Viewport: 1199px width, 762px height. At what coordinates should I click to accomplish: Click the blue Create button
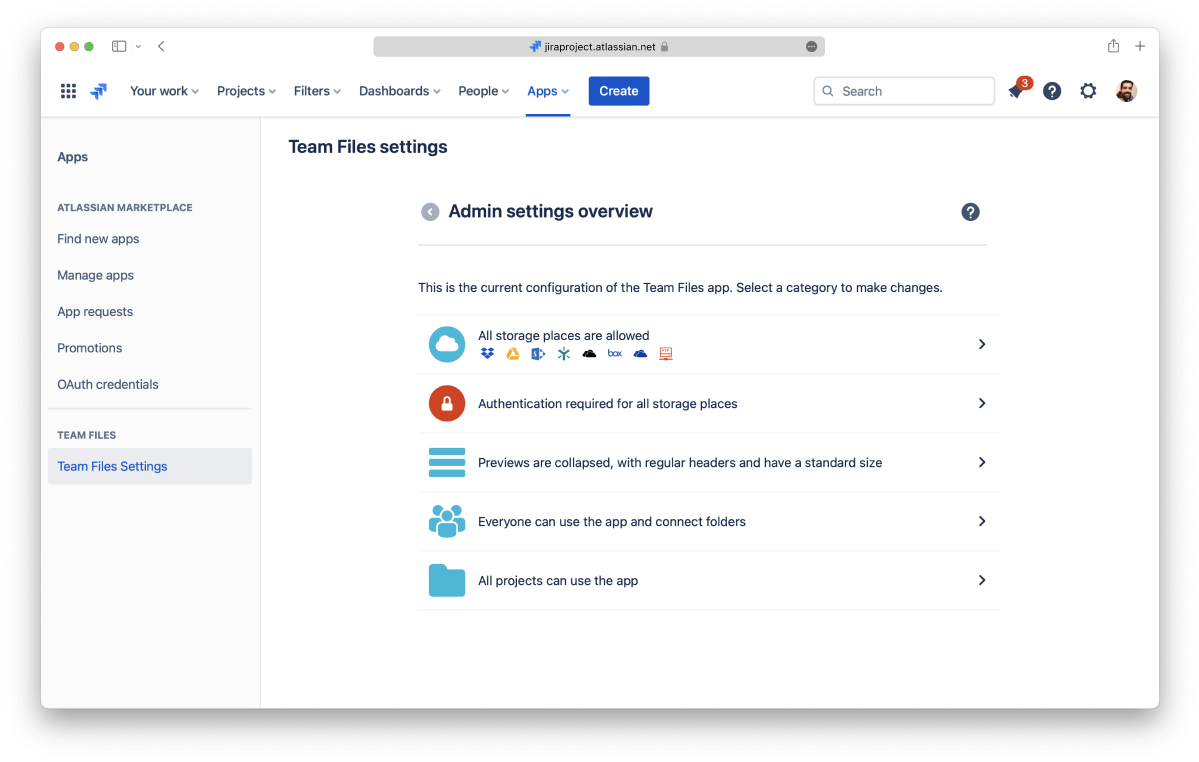click(619, 91)
